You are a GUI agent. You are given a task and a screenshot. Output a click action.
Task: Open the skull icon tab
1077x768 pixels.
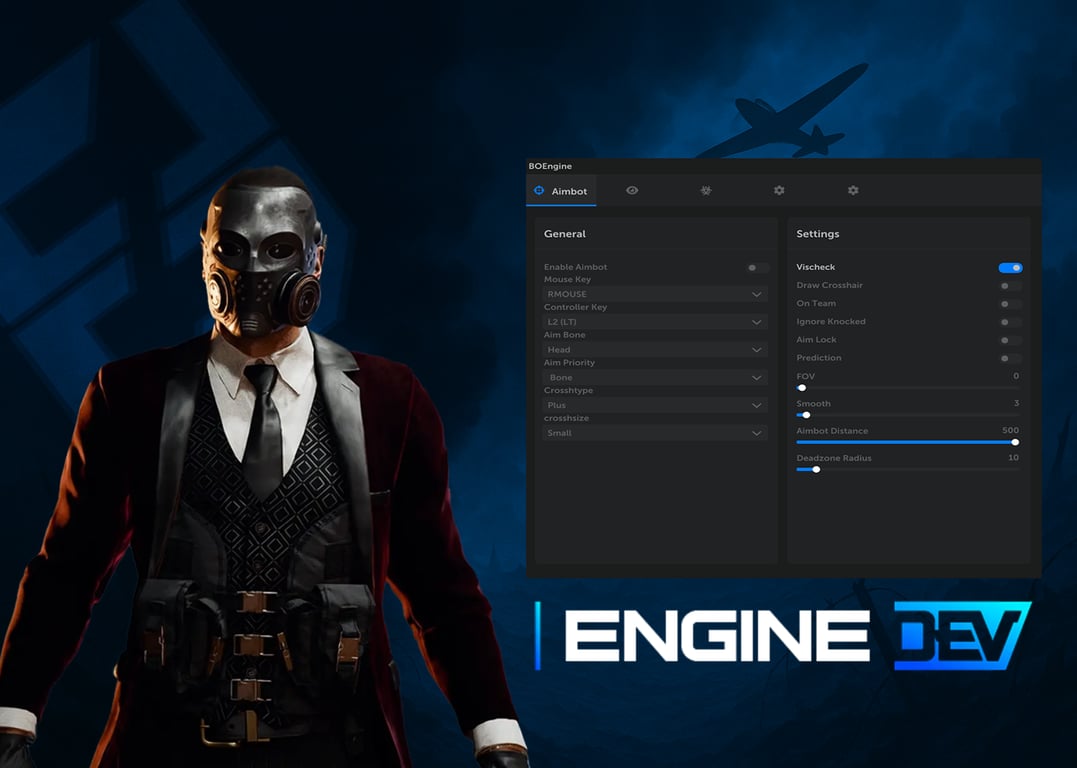click(705, 190)
